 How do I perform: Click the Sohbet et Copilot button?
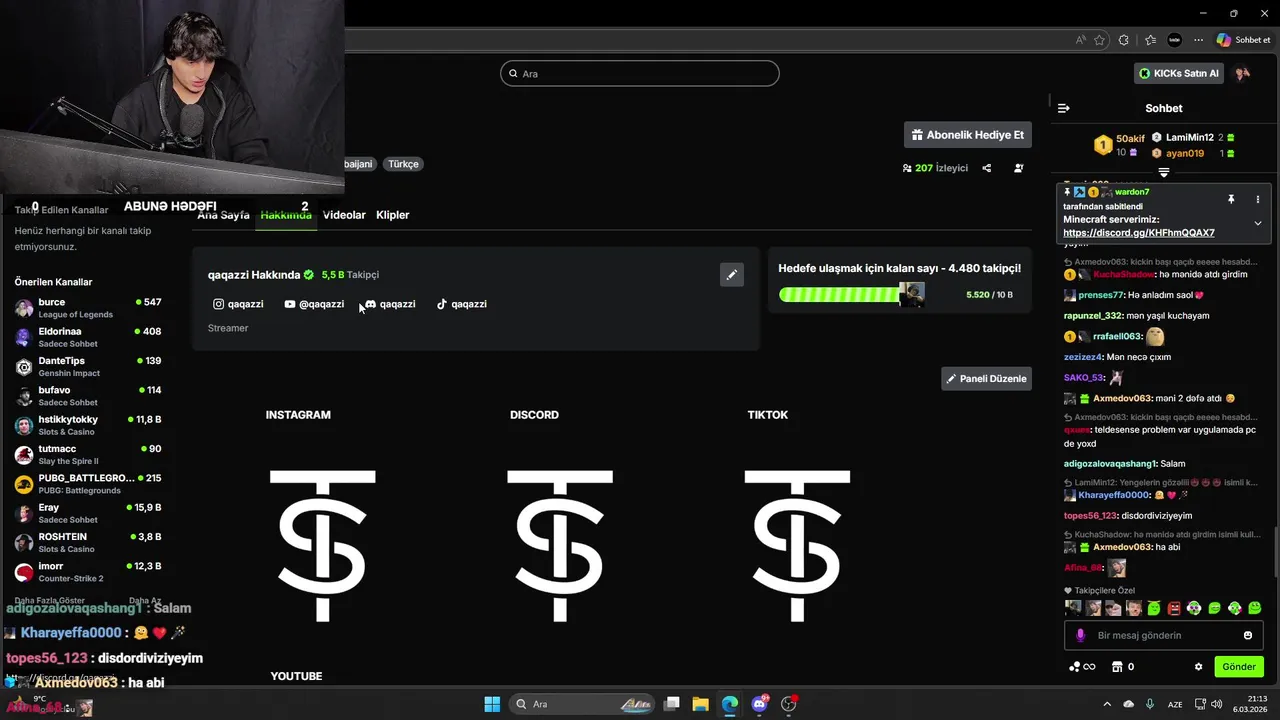point(1243,40)
